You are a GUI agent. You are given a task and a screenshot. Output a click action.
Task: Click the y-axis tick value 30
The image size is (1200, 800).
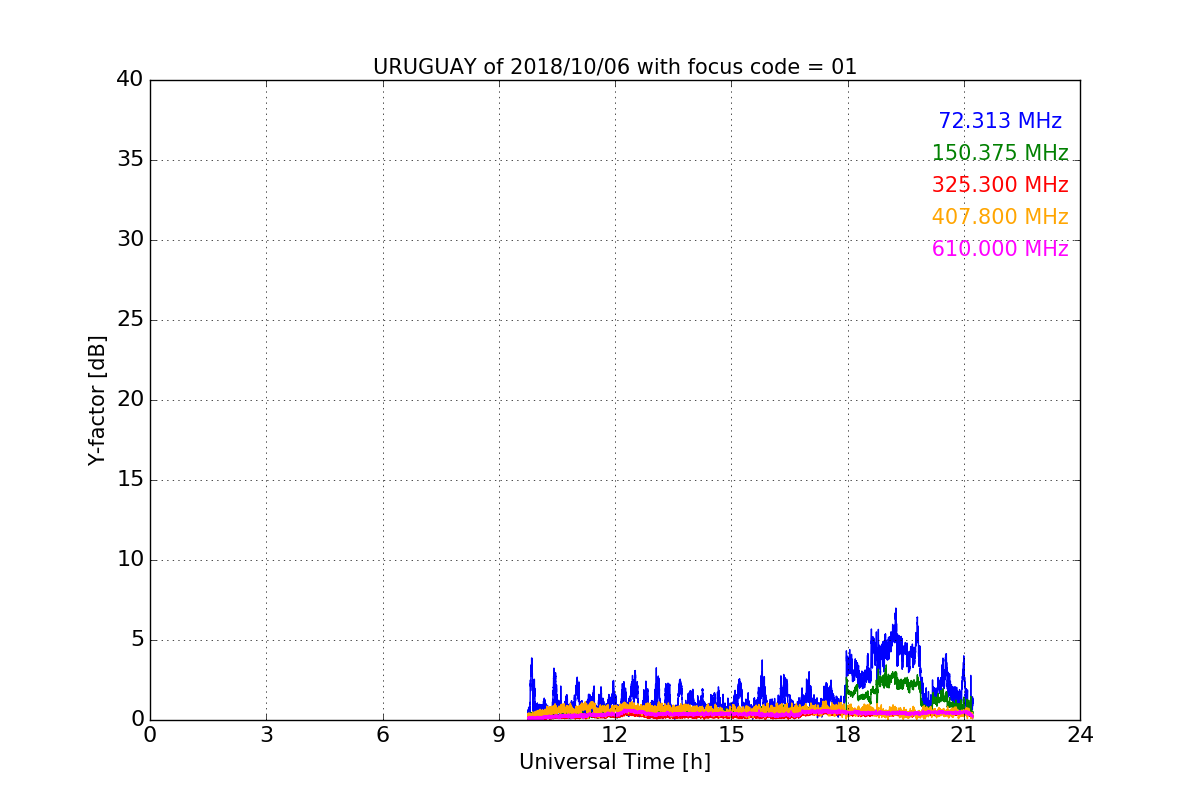click(x=130, y=240)
